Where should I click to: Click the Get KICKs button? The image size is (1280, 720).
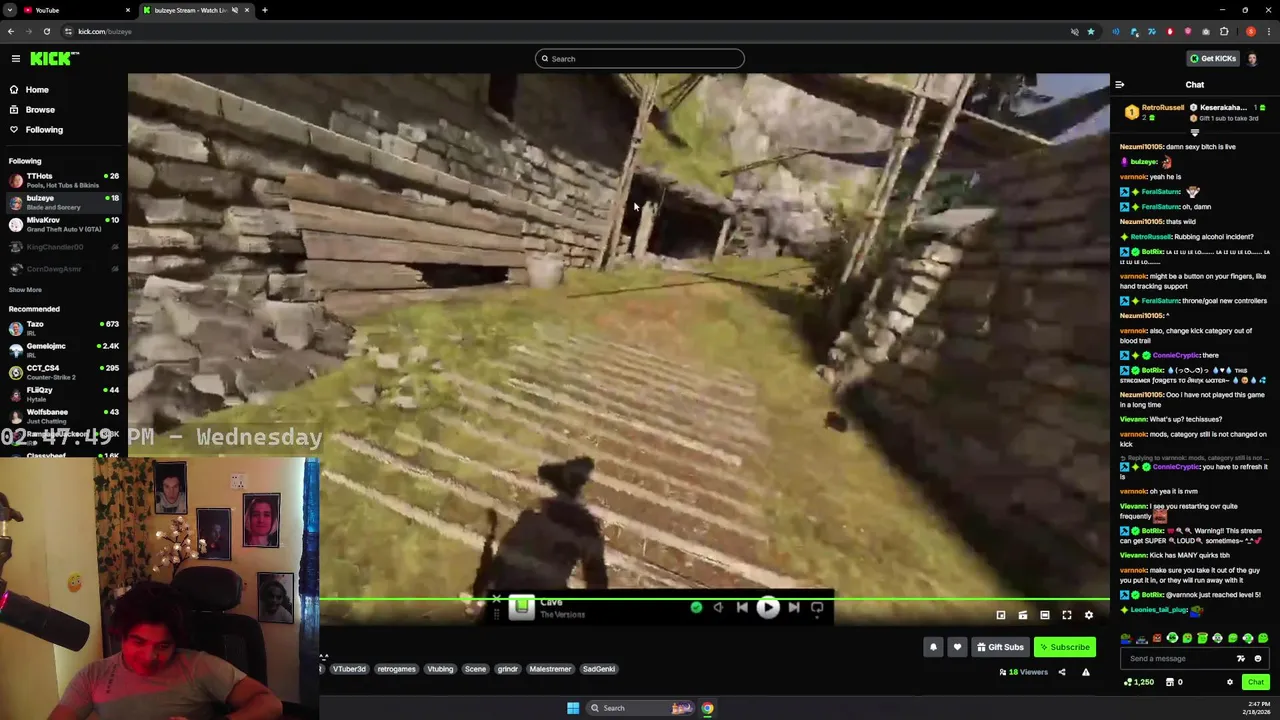point(1212,59)
